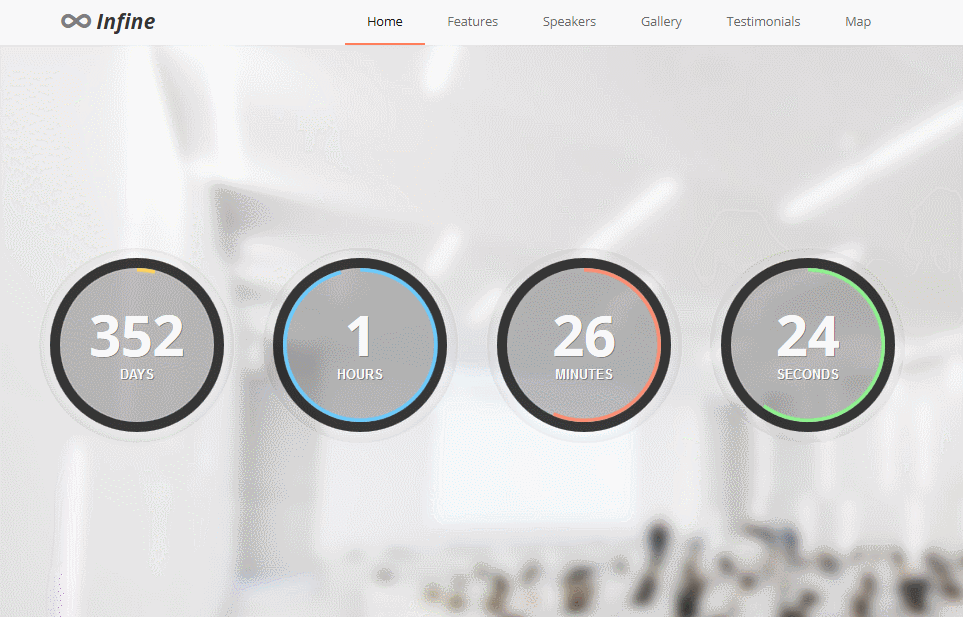Navigate to the Speakers section
This screenshot has width=963, height=617.
569,21
